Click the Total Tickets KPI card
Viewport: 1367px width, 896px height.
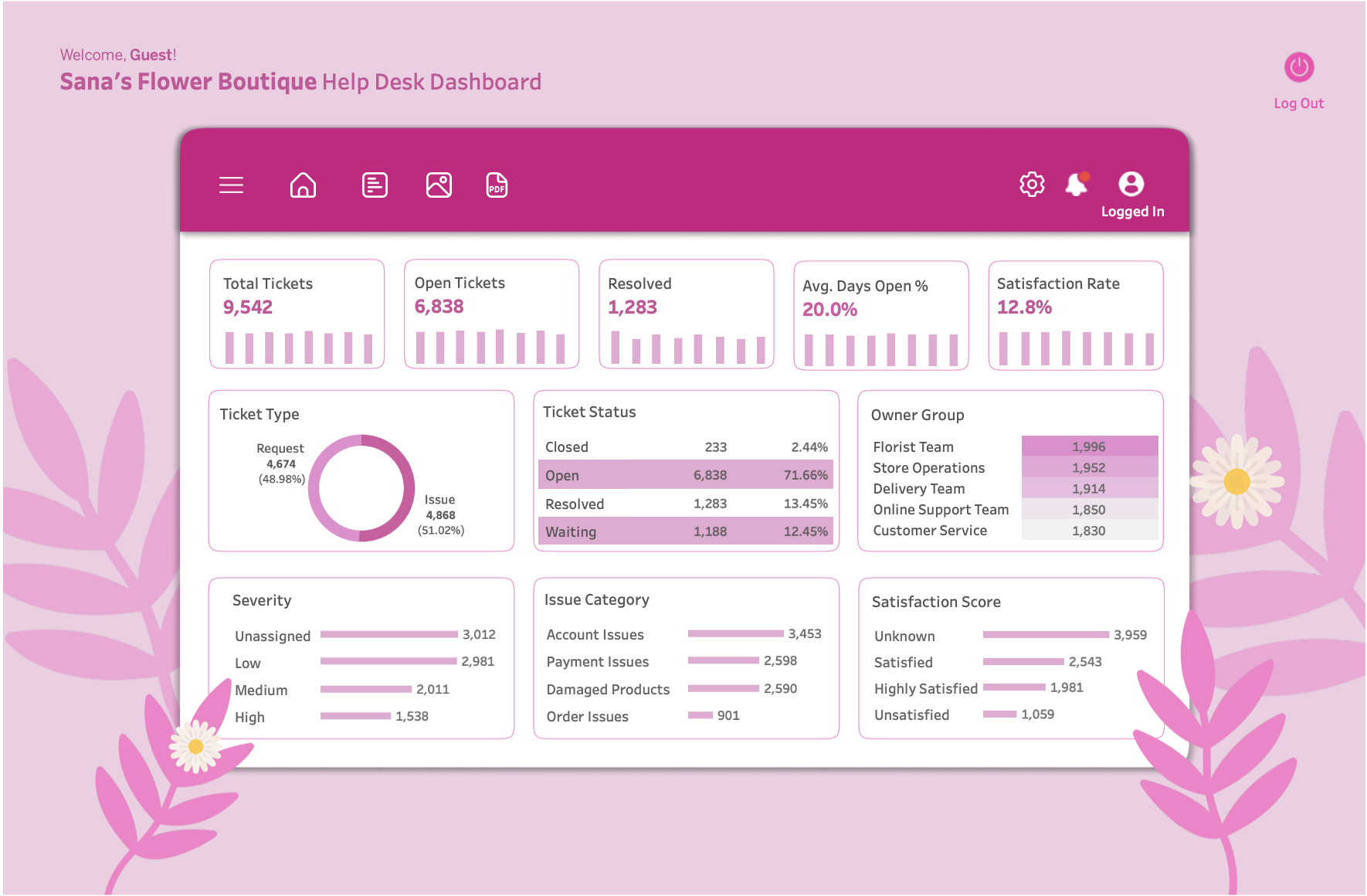point(297,314)
